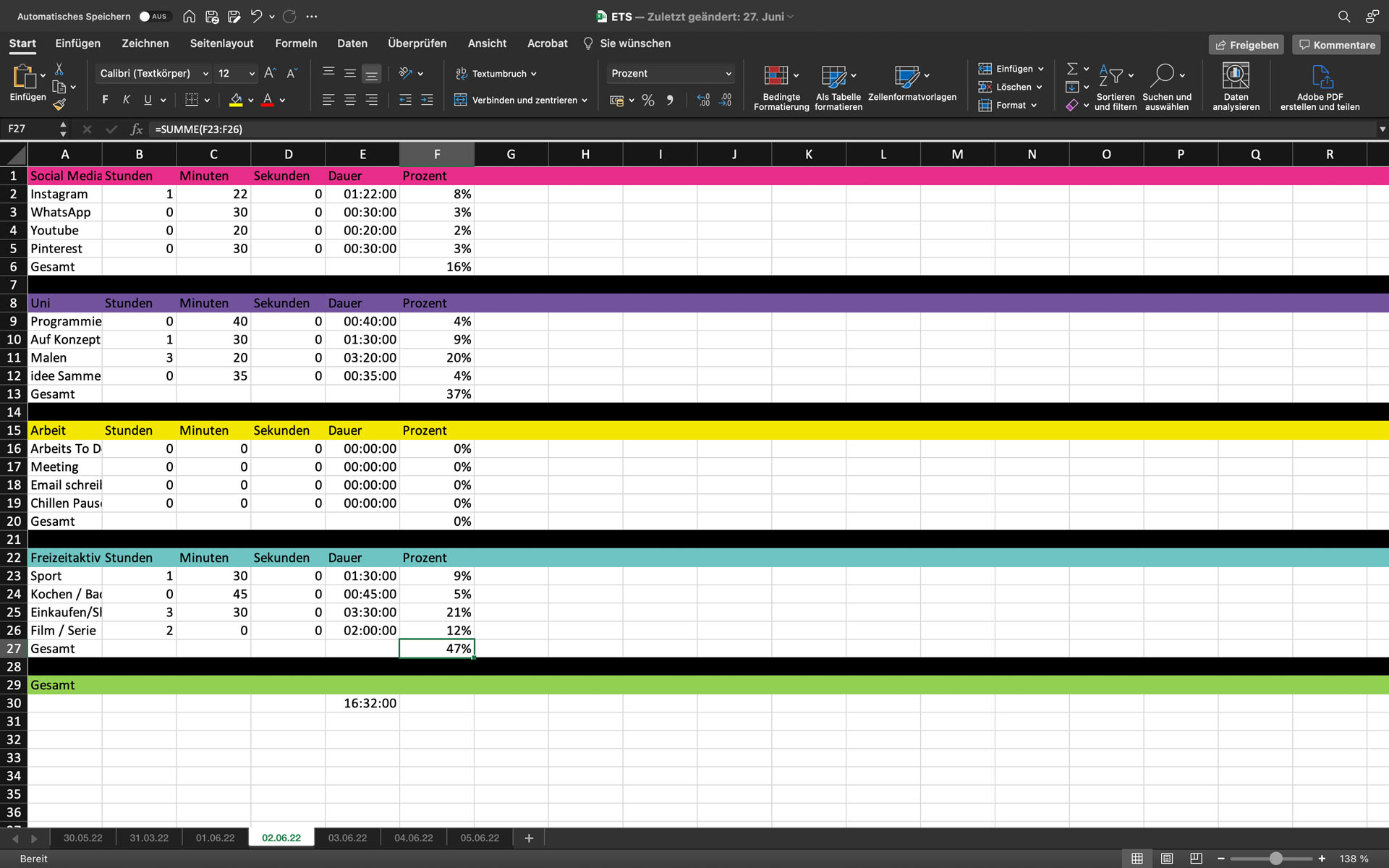Click red font color A

point(268,100)
